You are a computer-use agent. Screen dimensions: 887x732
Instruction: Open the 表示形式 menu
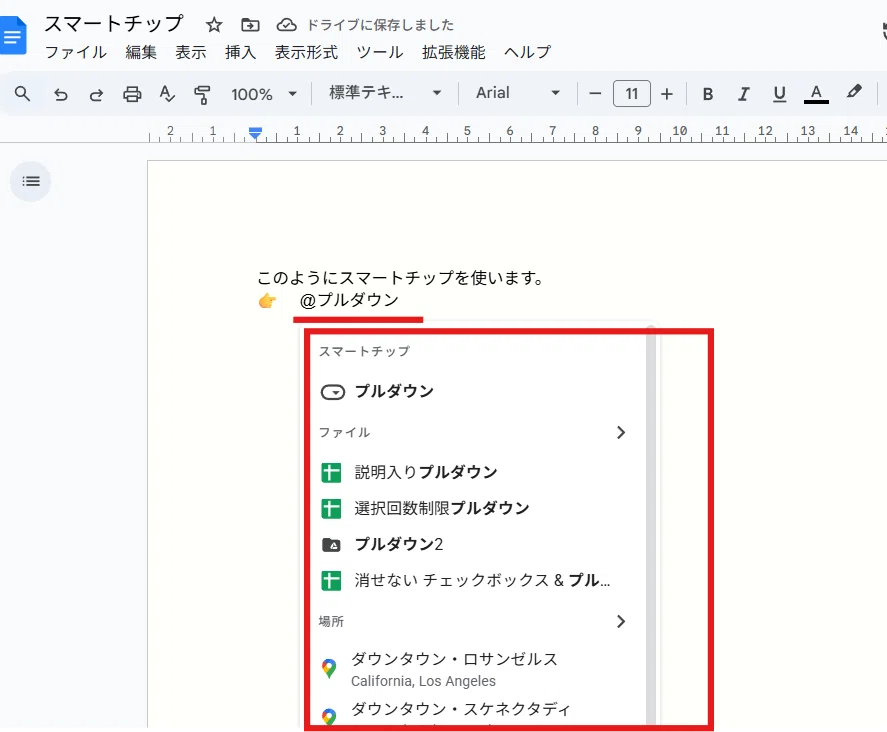point(306,52)
